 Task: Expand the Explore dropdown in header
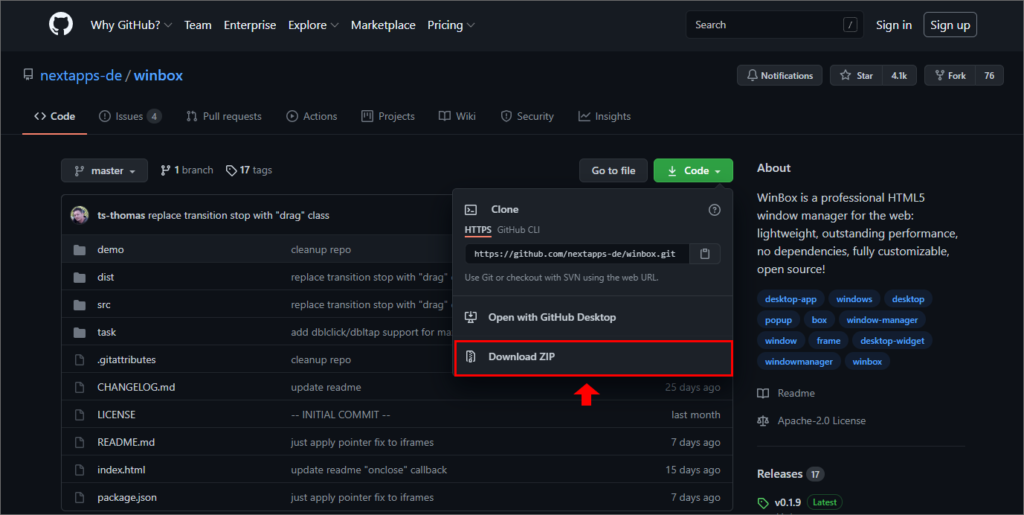[313, 25]
